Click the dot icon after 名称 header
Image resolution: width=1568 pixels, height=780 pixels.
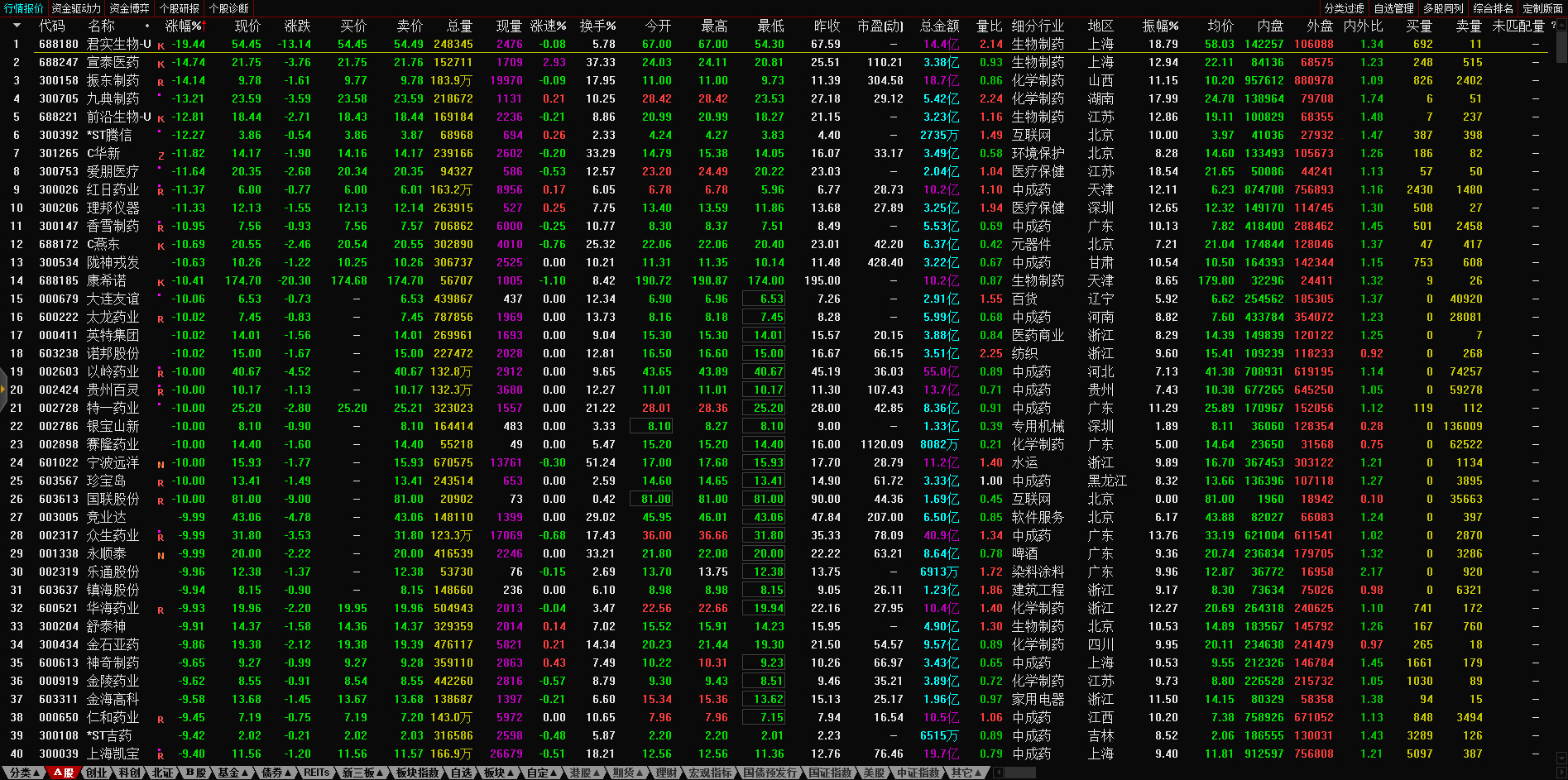pos(146,26)
